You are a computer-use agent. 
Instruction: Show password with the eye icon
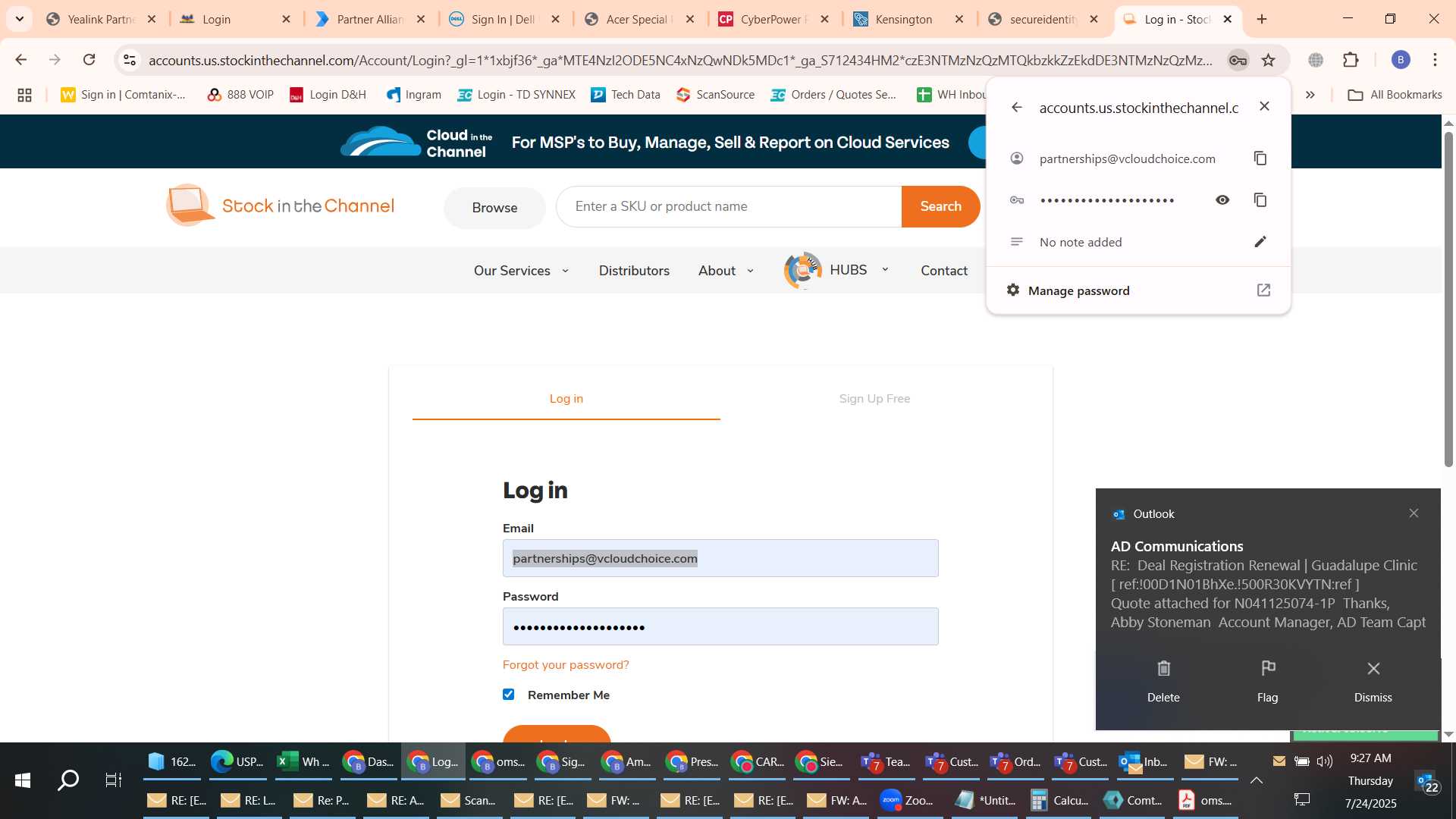click(1222, 200)
